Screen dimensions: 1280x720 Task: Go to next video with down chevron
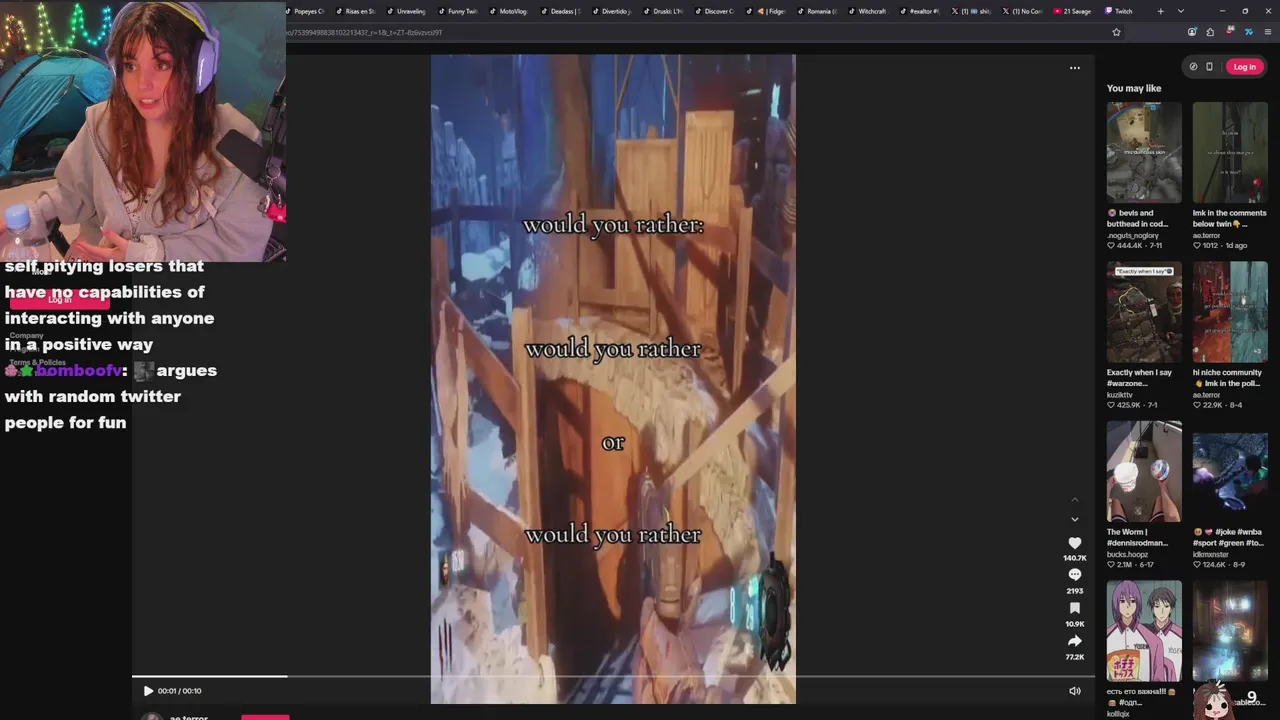coord(1075,519)
